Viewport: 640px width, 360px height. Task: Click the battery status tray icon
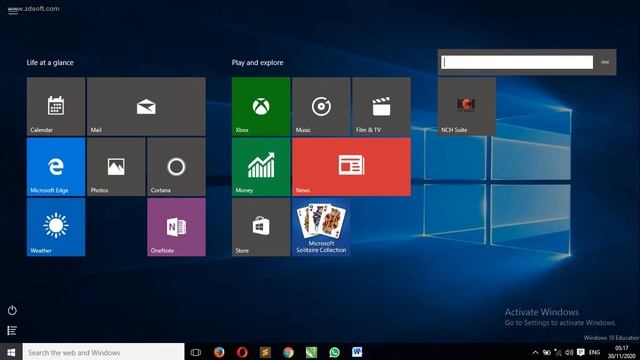[x=547, y=352]
